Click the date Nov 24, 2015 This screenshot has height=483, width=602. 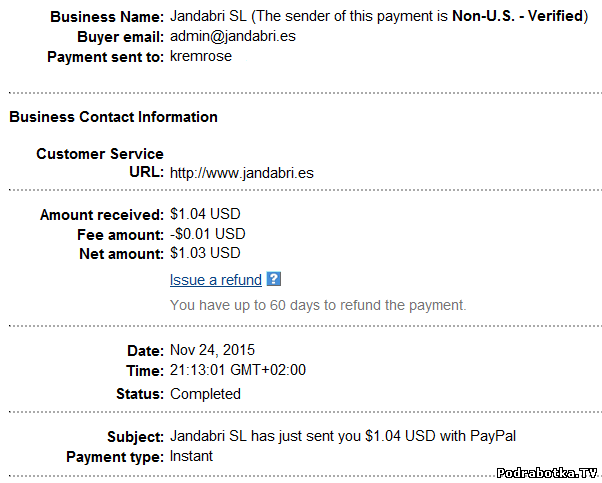tap(212, 351)
